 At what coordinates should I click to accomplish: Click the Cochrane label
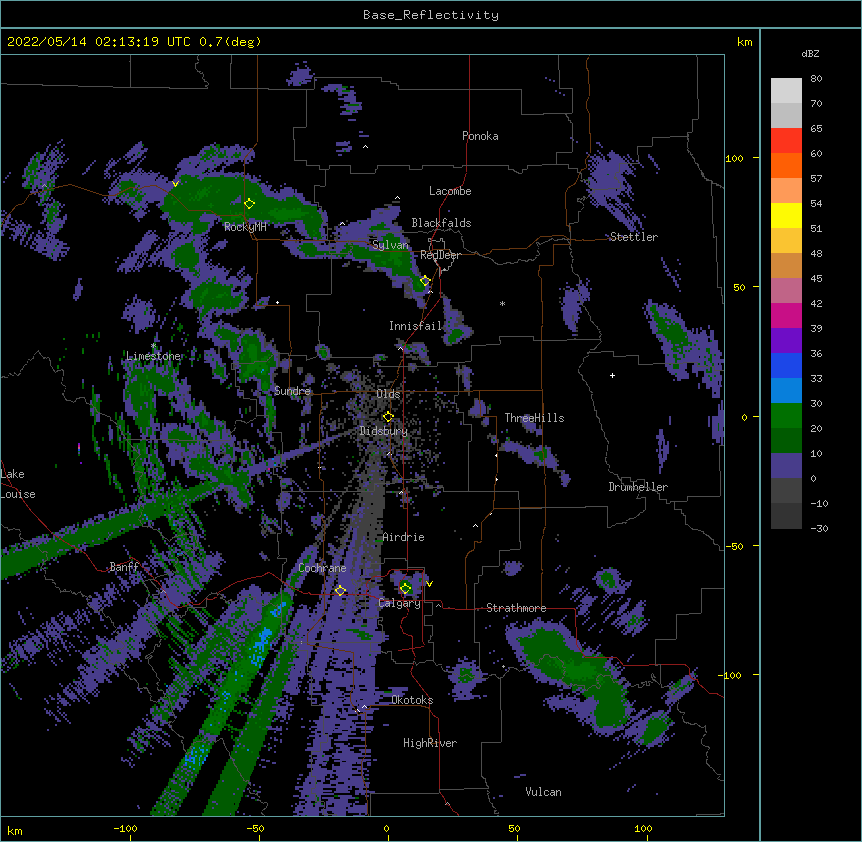pos(322,568)
